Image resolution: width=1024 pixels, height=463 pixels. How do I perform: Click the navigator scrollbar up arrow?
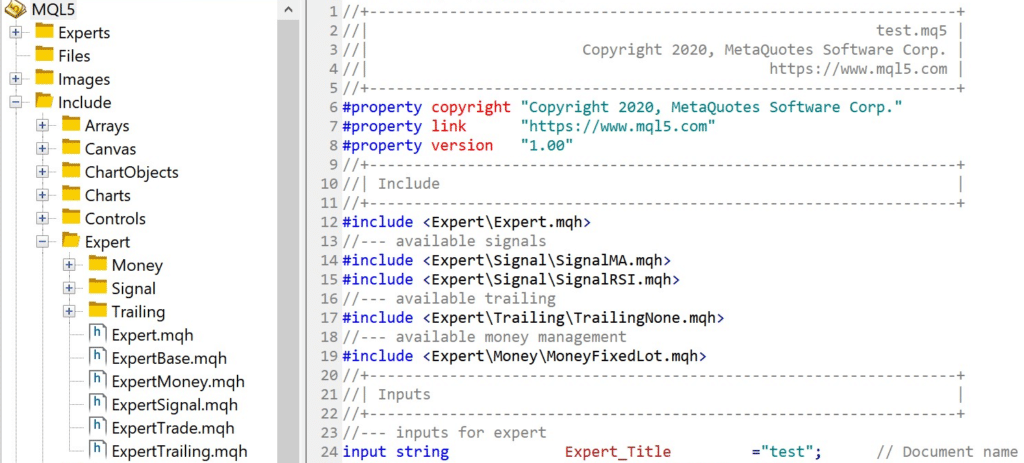point(288,10)
